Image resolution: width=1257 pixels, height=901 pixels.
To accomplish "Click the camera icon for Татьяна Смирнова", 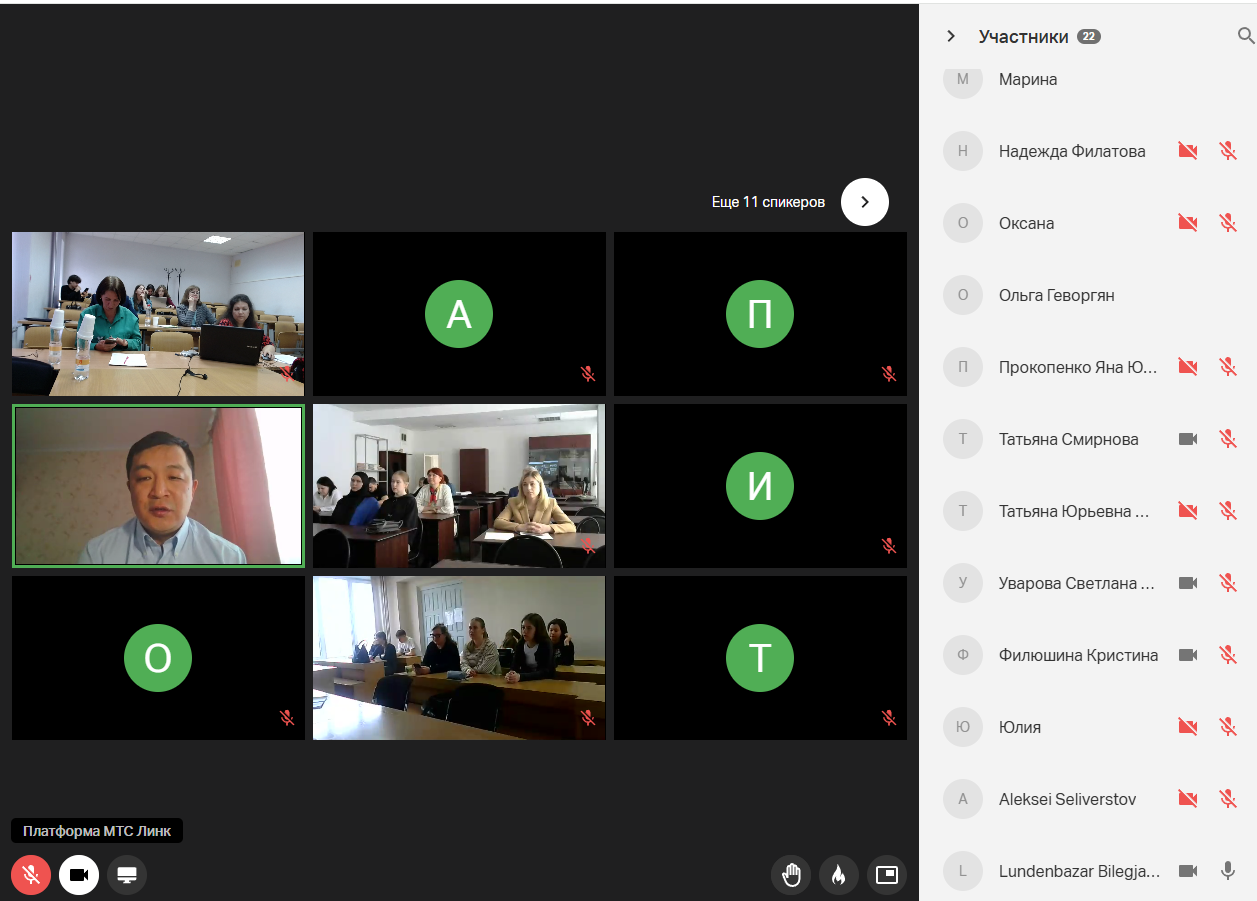I will pyautogui.click(x=1188, y=439).
